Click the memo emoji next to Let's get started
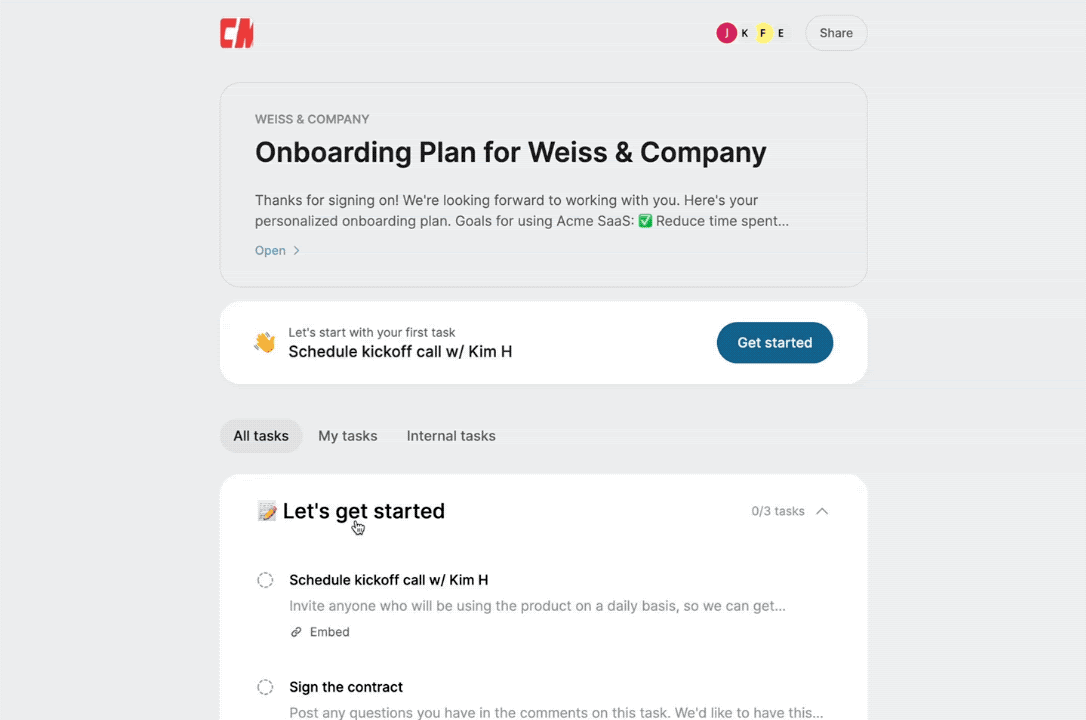Screen dimensions: 1086x720 click(x=266, y=510)
